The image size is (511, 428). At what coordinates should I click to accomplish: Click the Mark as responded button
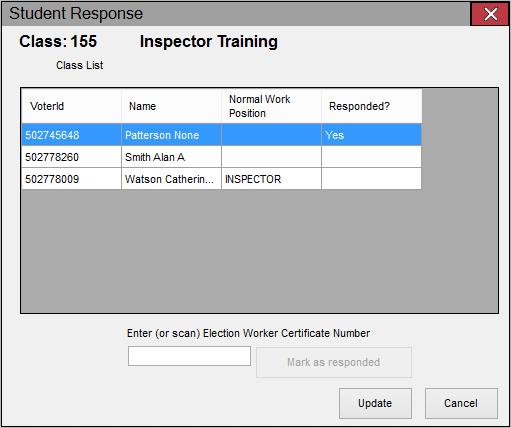(334, 362)
